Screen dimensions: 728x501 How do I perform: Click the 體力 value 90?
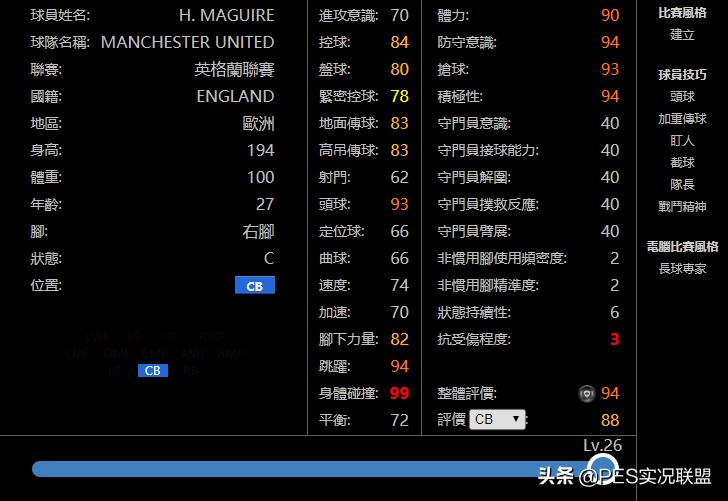pyautogui.click(x=610, y=15)
